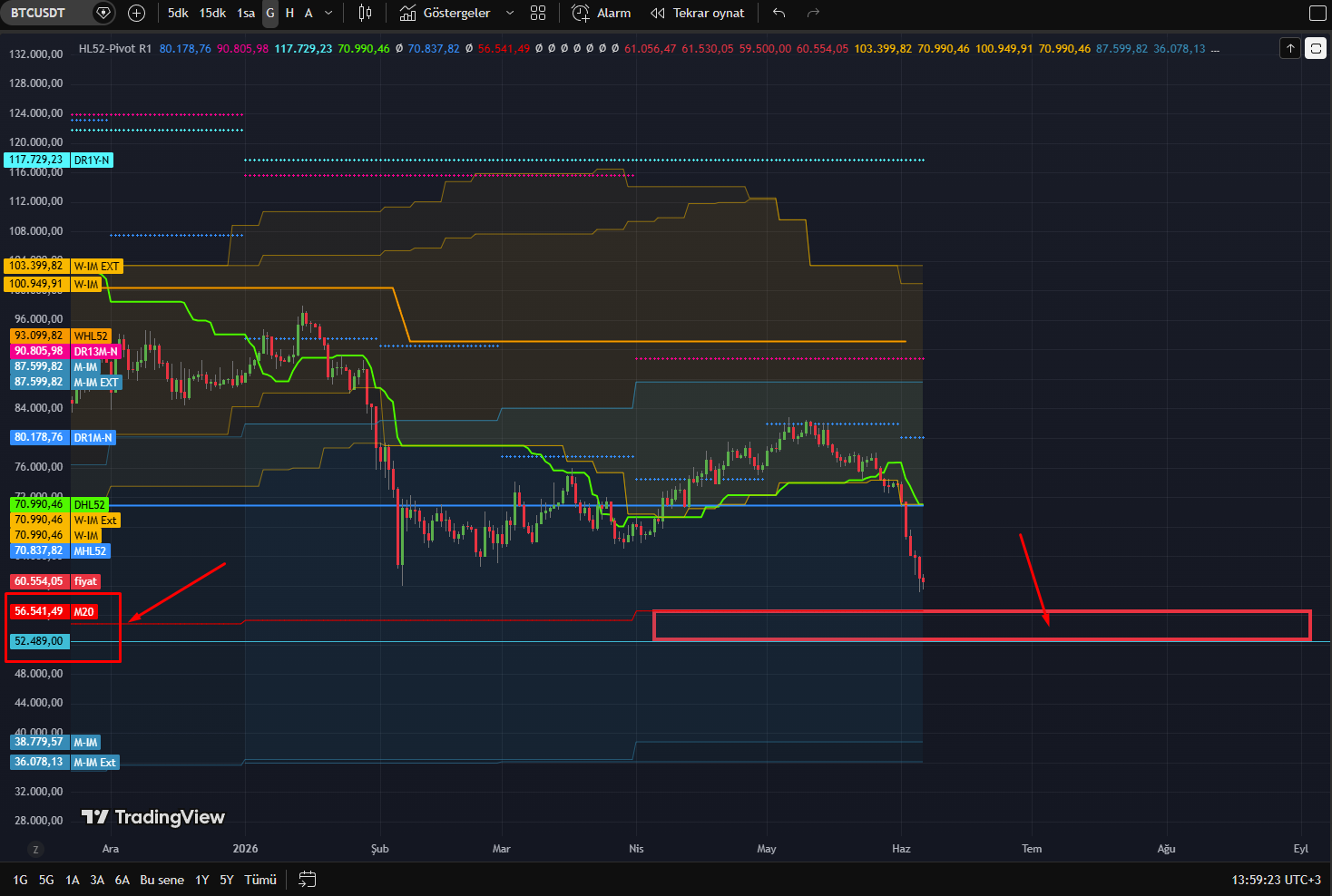Click the 100.949,91 W-IM price label
1332x896 pixels.
[x=54, y=284]
